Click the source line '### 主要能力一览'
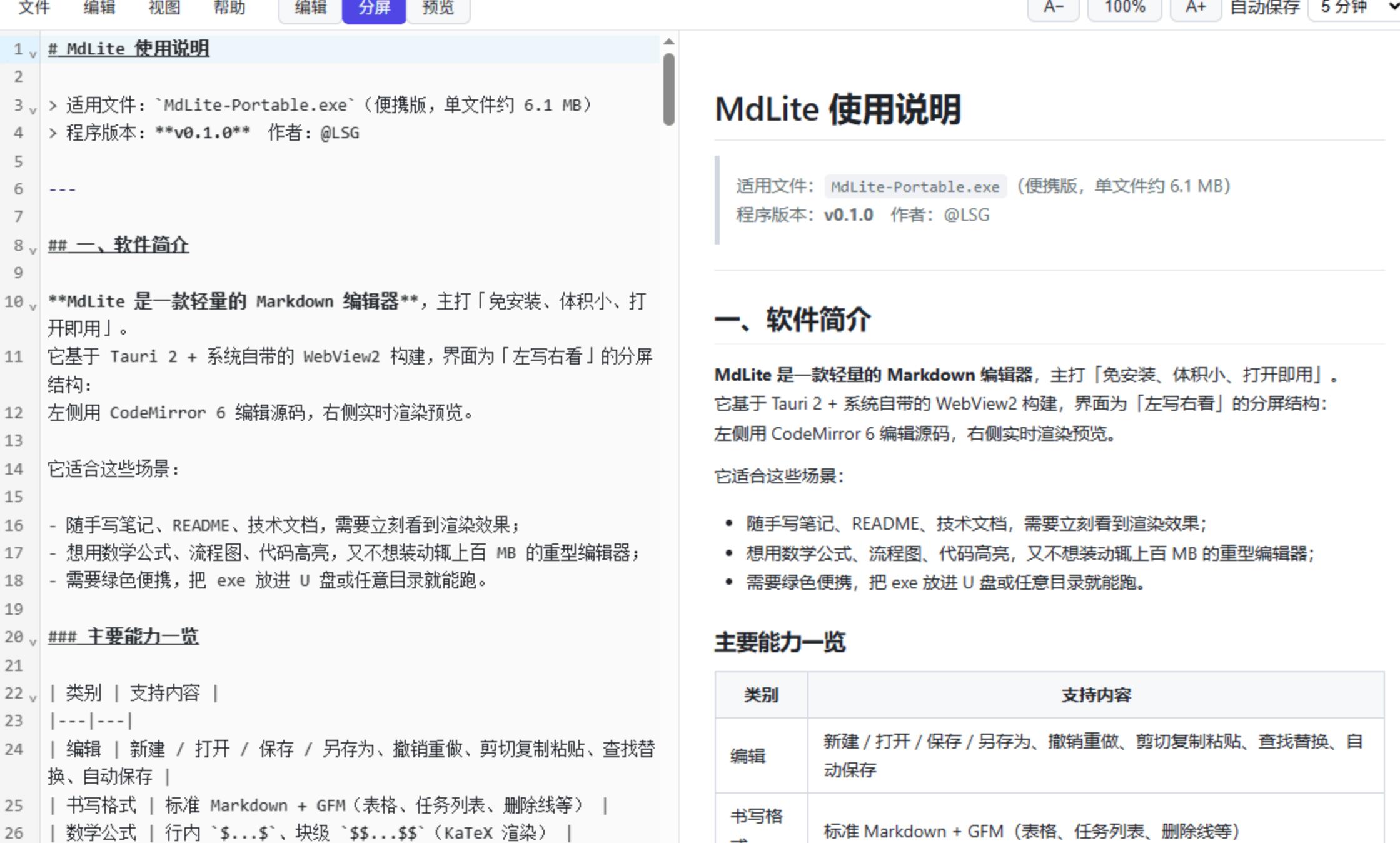The image size is (1400, 843). 123,637
